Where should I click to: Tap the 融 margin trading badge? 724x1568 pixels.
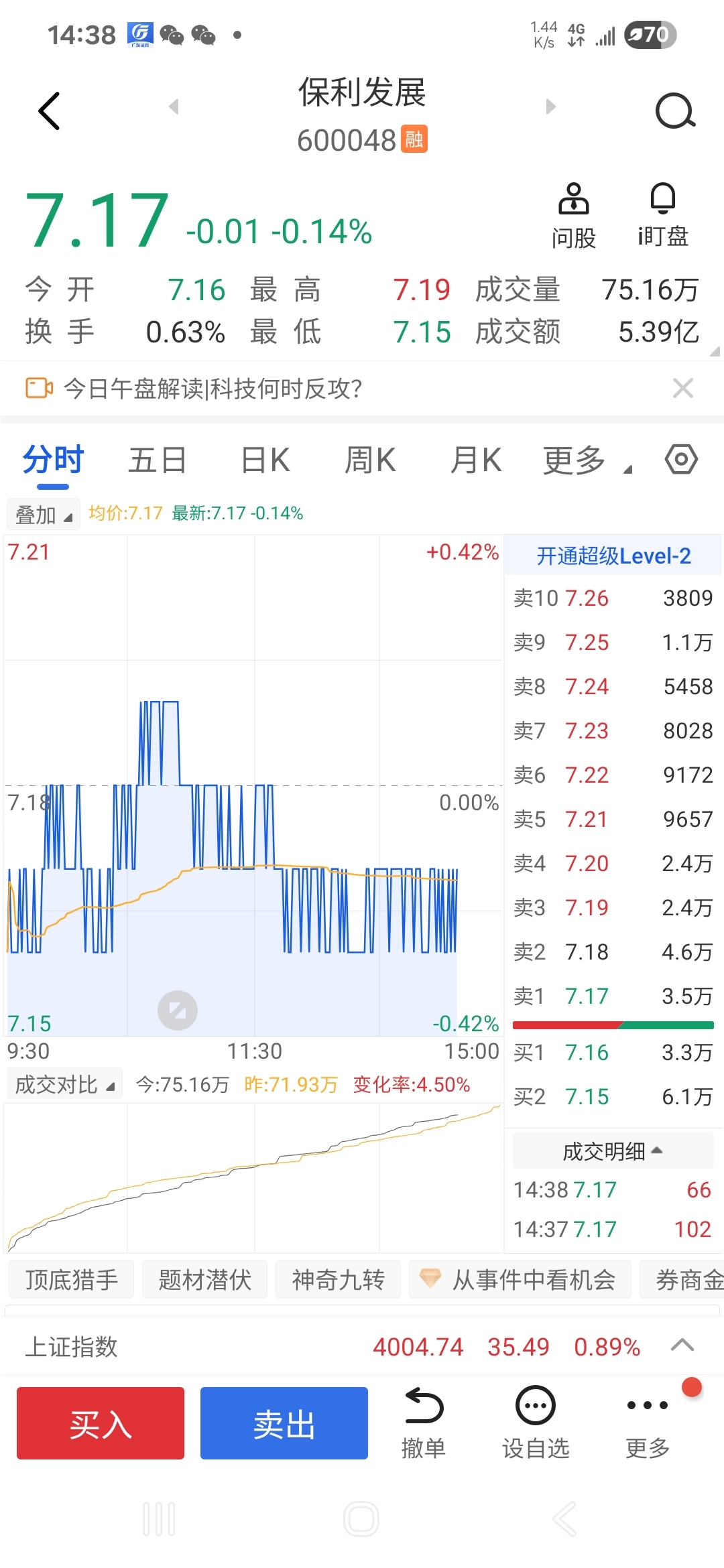click(414, 139)
